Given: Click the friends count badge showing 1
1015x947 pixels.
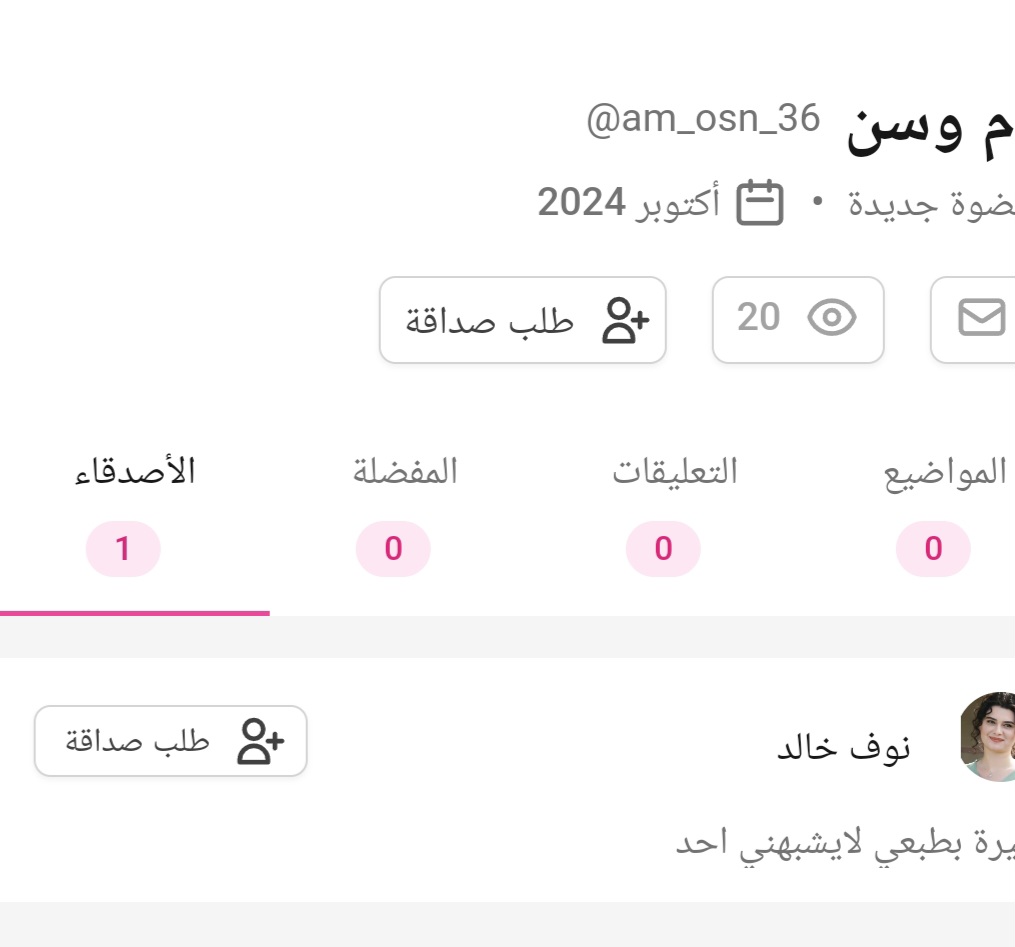Looking at the screenshot, I should click(123, 549).
